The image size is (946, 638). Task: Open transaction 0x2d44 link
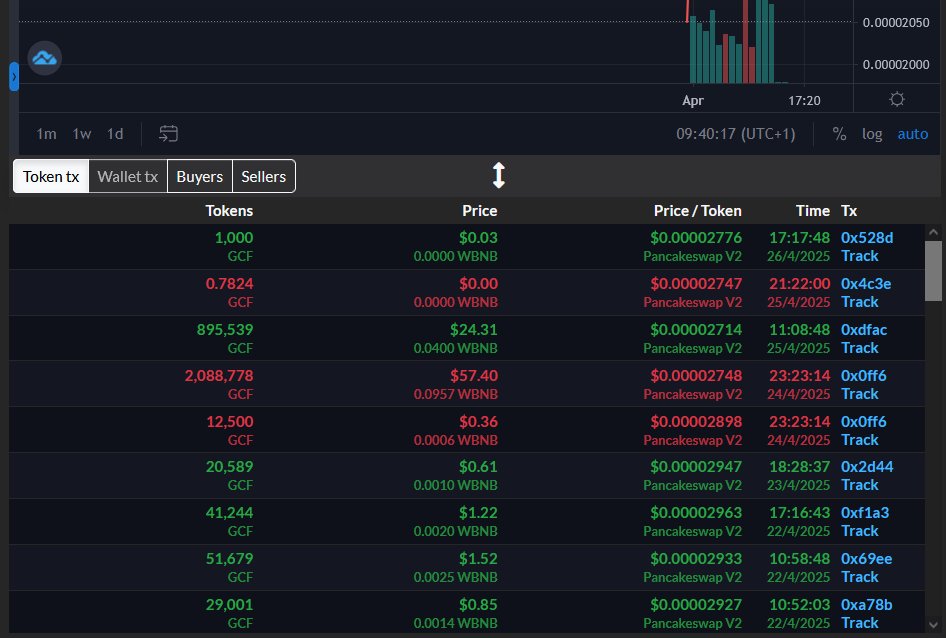tap(867, 467)
